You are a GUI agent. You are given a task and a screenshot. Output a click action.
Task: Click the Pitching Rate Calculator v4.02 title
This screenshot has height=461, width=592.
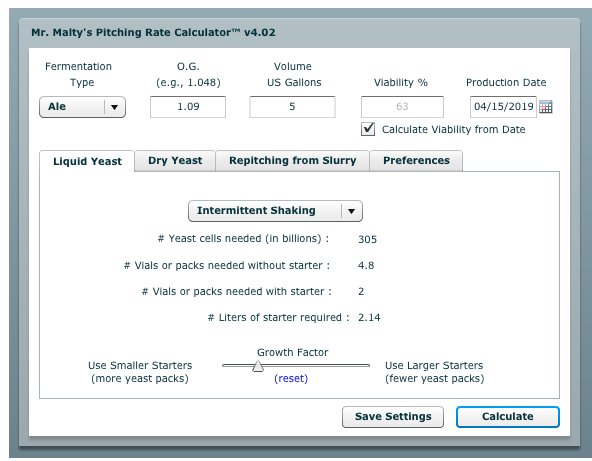point(153,32)
